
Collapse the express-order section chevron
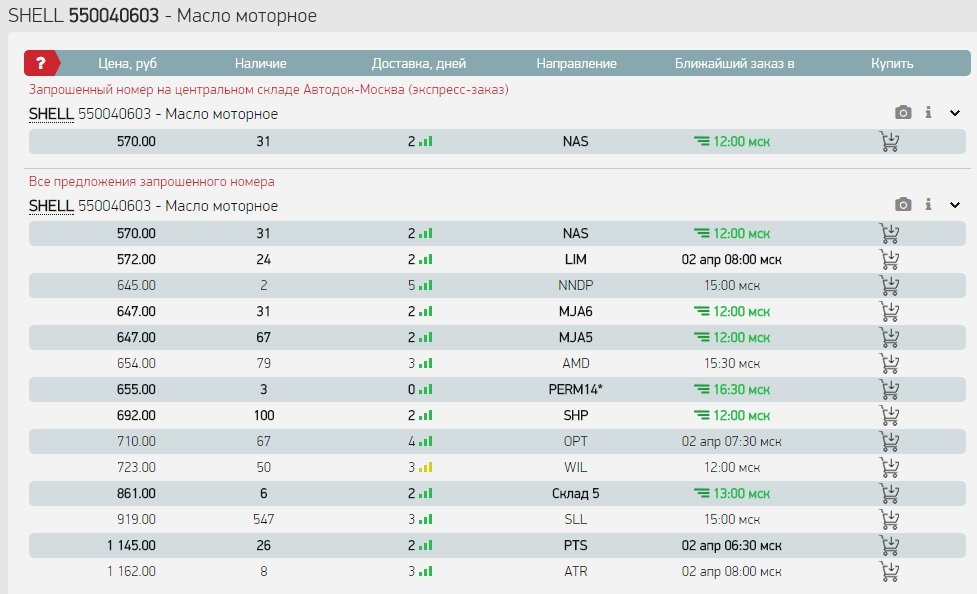click(x=955, y=113)
